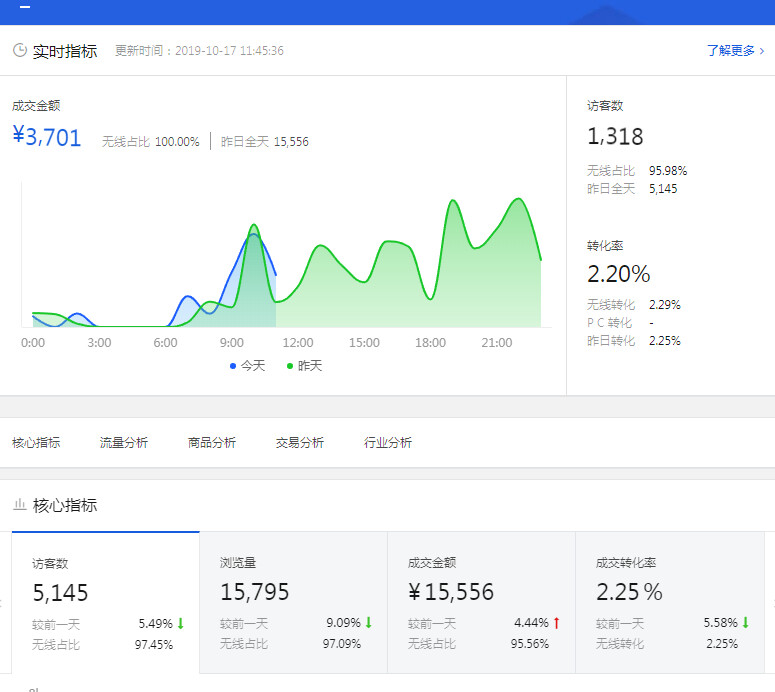Click the green down arrow in 成交转化率 card

pyautogui.click(x=745, y=623)
